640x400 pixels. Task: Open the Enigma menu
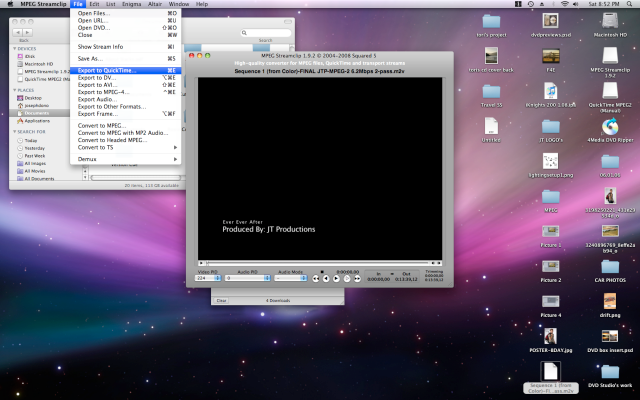point(131,4)
